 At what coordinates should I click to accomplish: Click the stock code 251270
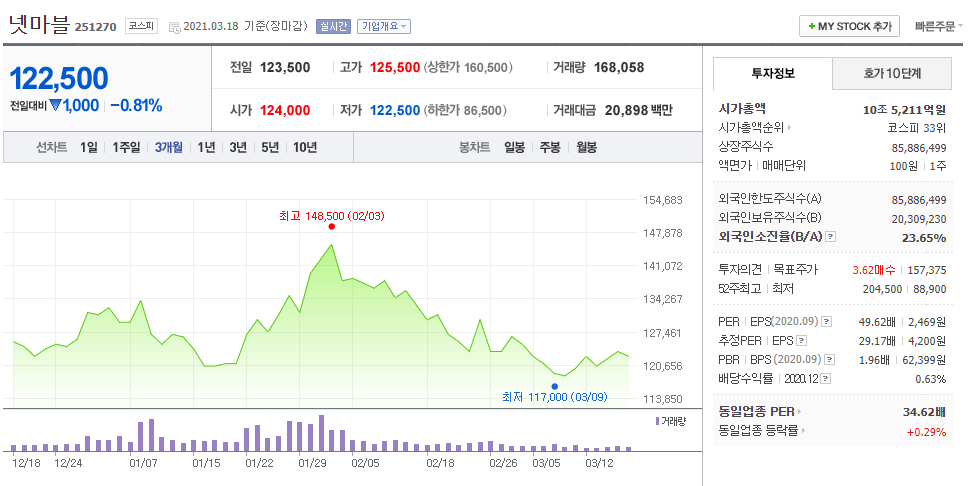click(96, 27)
